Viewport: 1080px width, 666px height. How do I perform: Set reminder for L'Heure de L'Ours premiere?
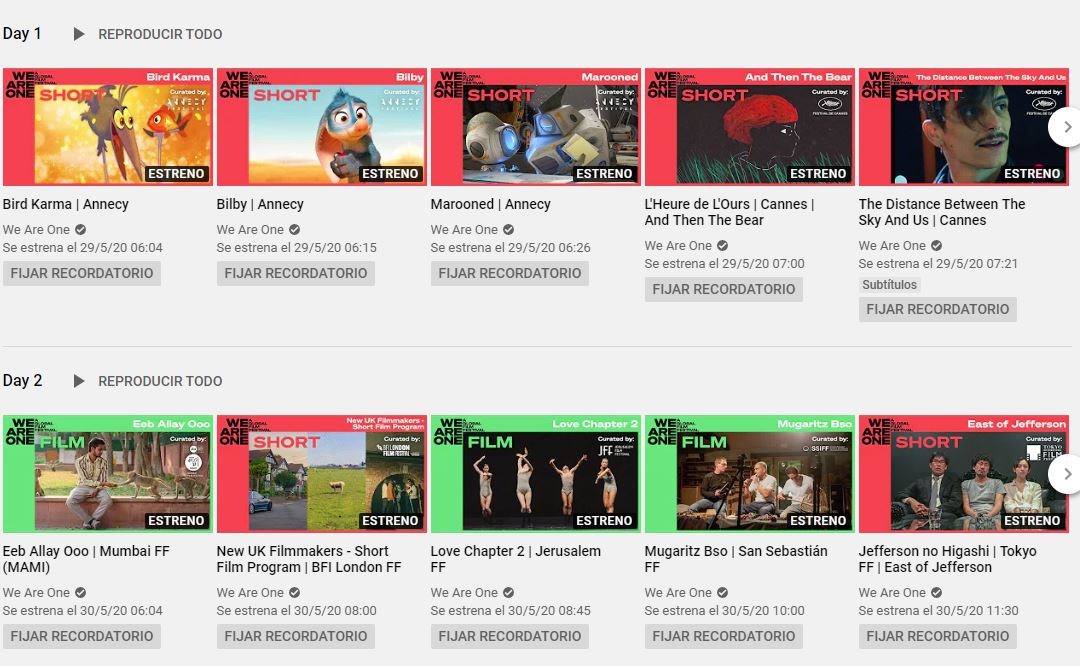[724, 289]
